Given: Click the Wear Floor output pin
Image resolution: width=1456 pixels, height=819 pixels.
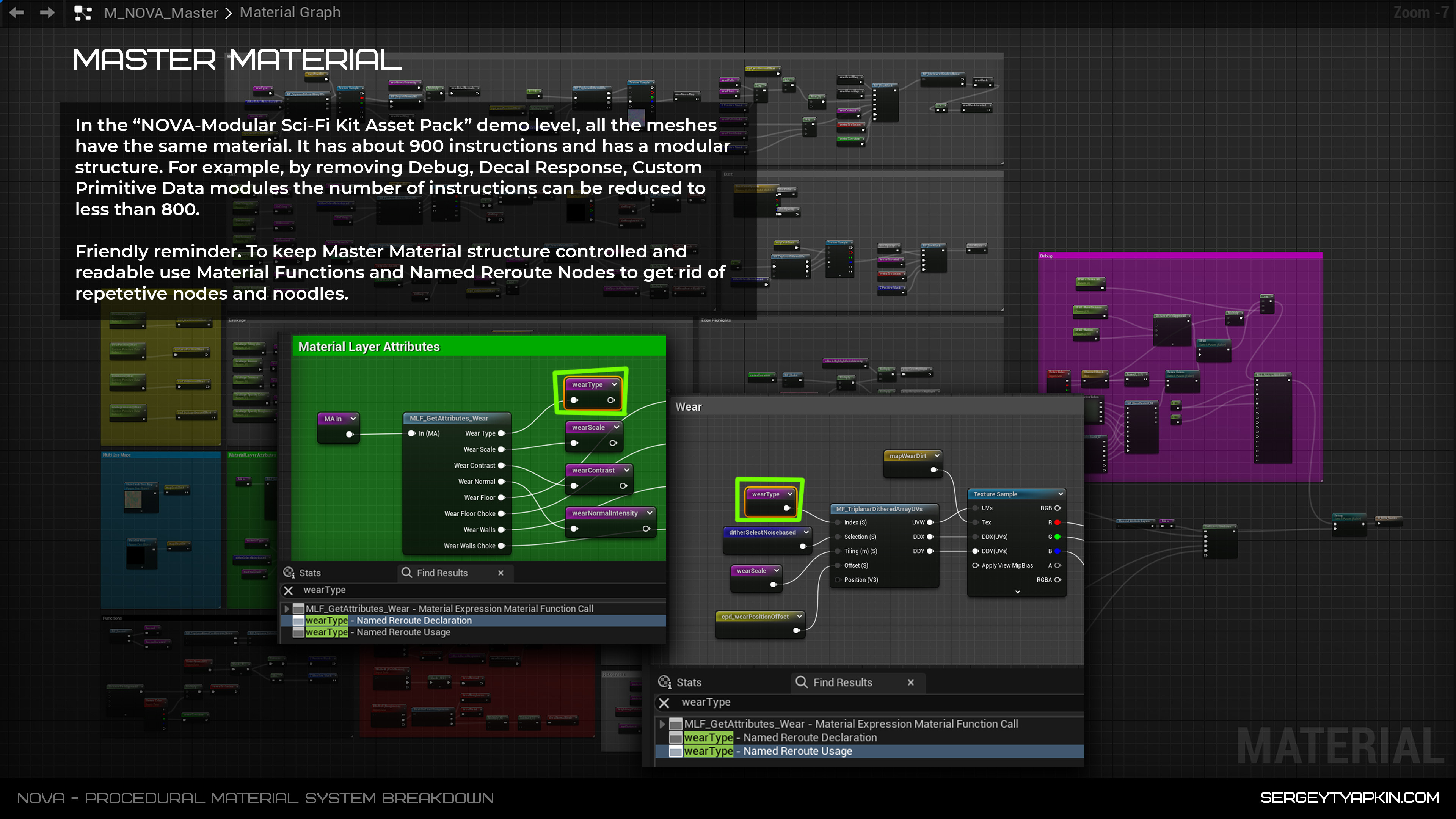Looking at the screenshot, I should (501, 498).
